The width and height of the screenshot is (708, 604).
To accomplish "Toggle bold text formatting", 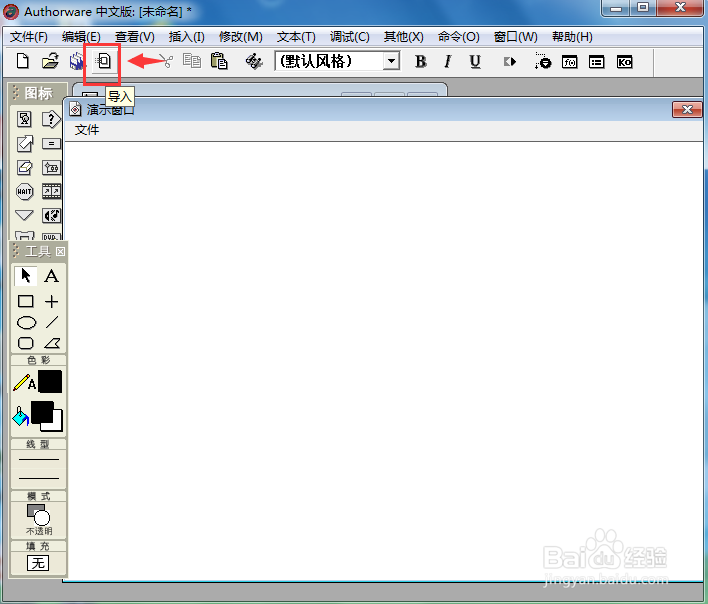I will click(x=420, y=61).
